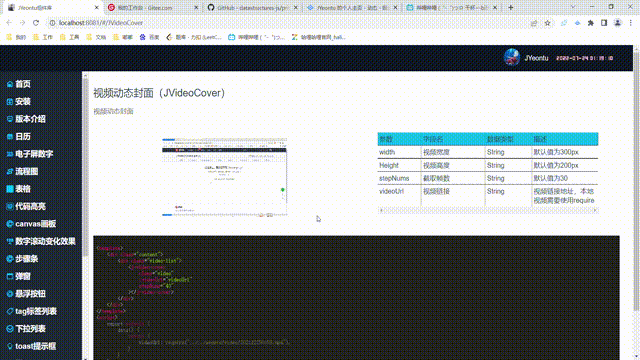Screen dimensions: 640x360
Task: Click the 表格 table icon in sidebar
Action: coord(10,189)
